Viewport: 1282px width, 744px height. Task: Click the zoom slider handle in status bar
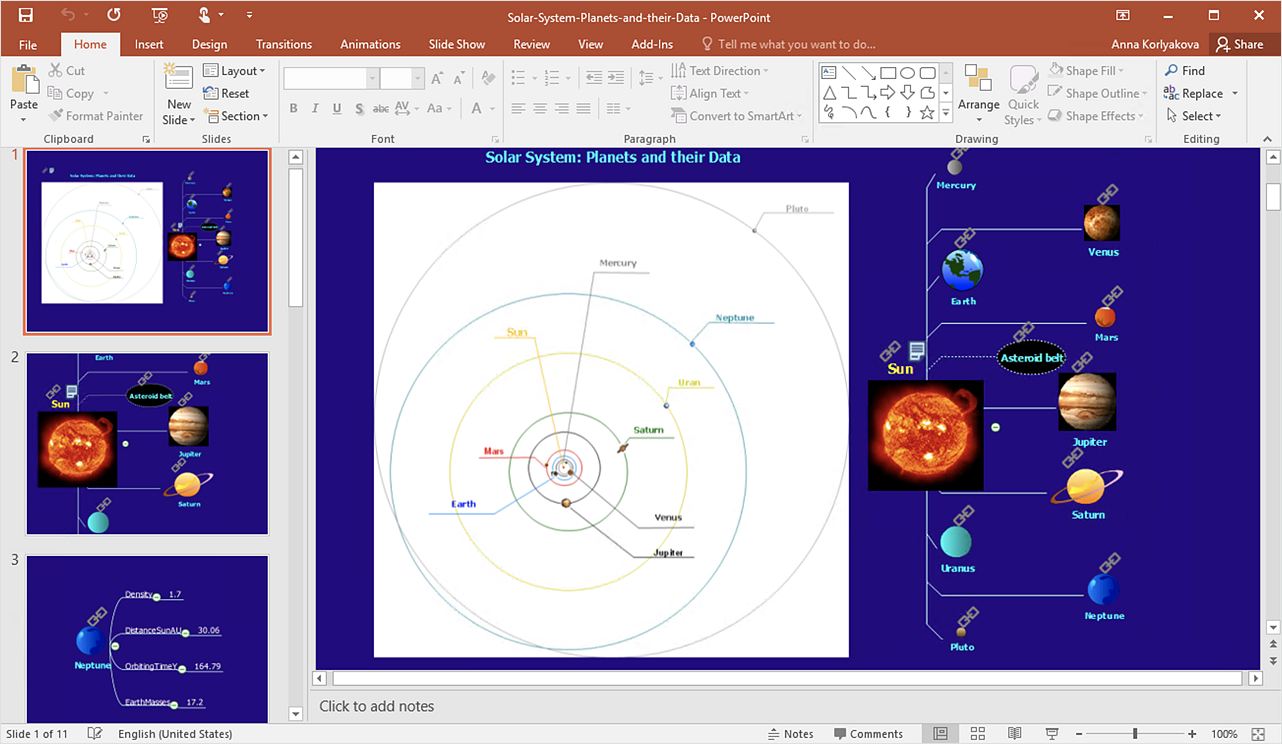(x=1134, y=734)
